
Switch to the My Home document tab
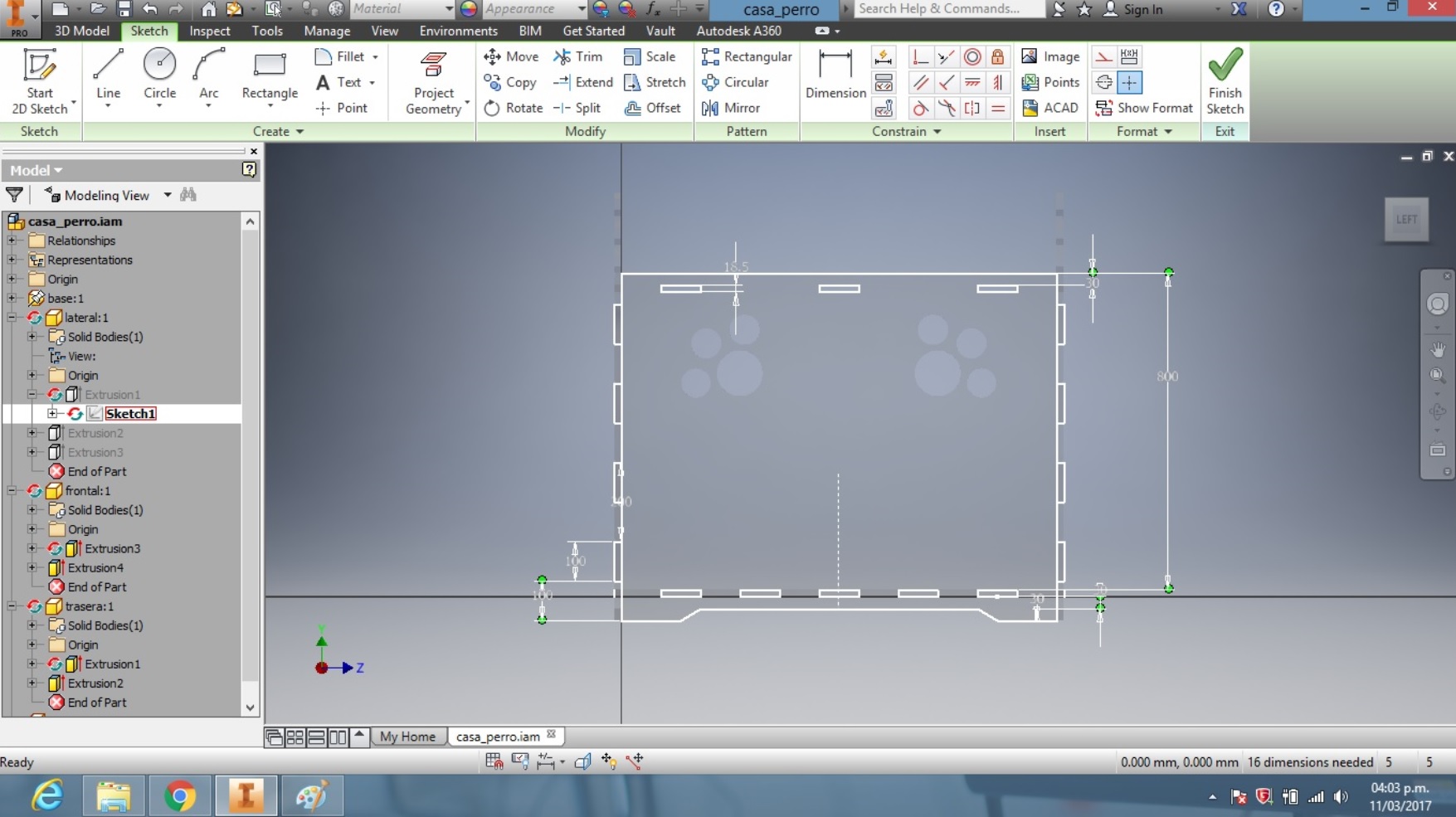click(x=407, y=737)
